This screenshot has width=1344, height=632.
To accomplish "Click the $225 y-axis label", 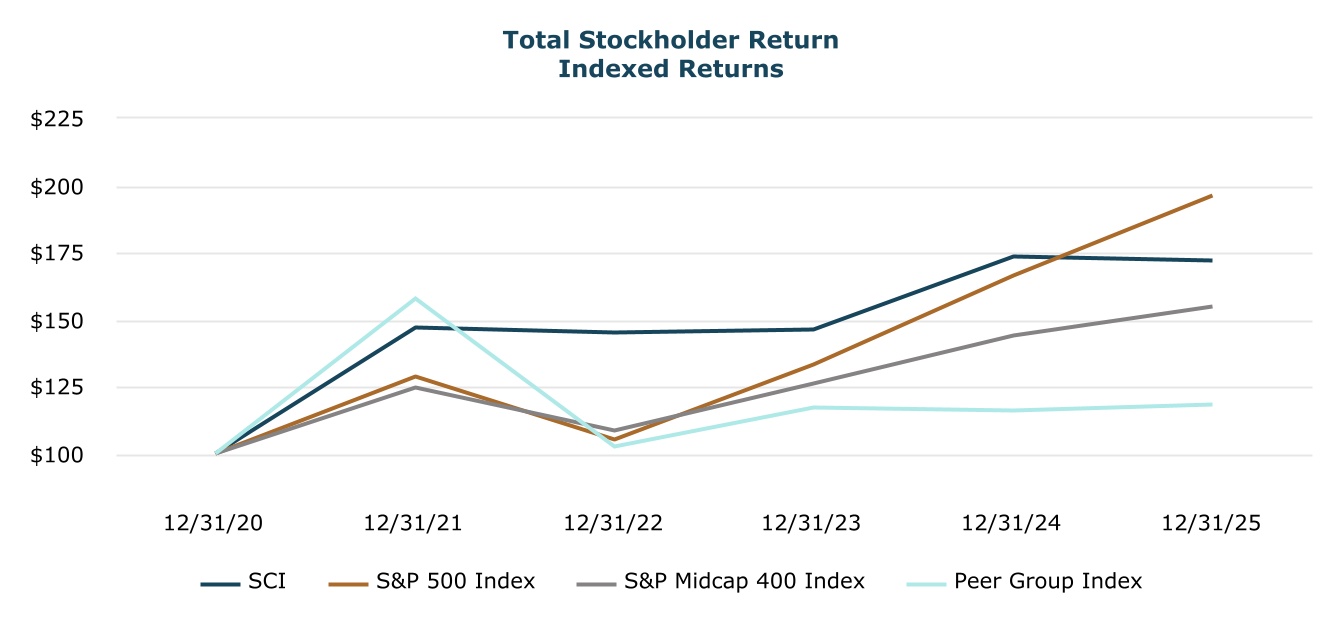I will [57, 119].
